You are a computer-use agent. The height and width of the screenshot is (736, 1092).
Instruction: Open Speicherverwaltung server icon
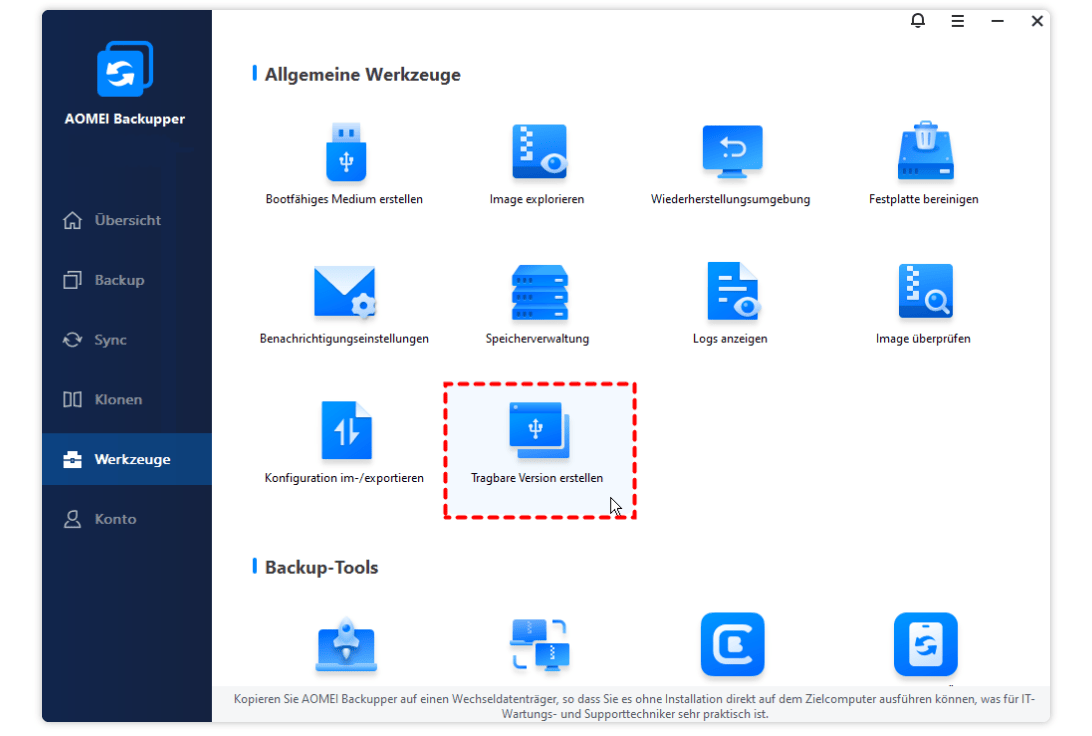coord(538,292)
